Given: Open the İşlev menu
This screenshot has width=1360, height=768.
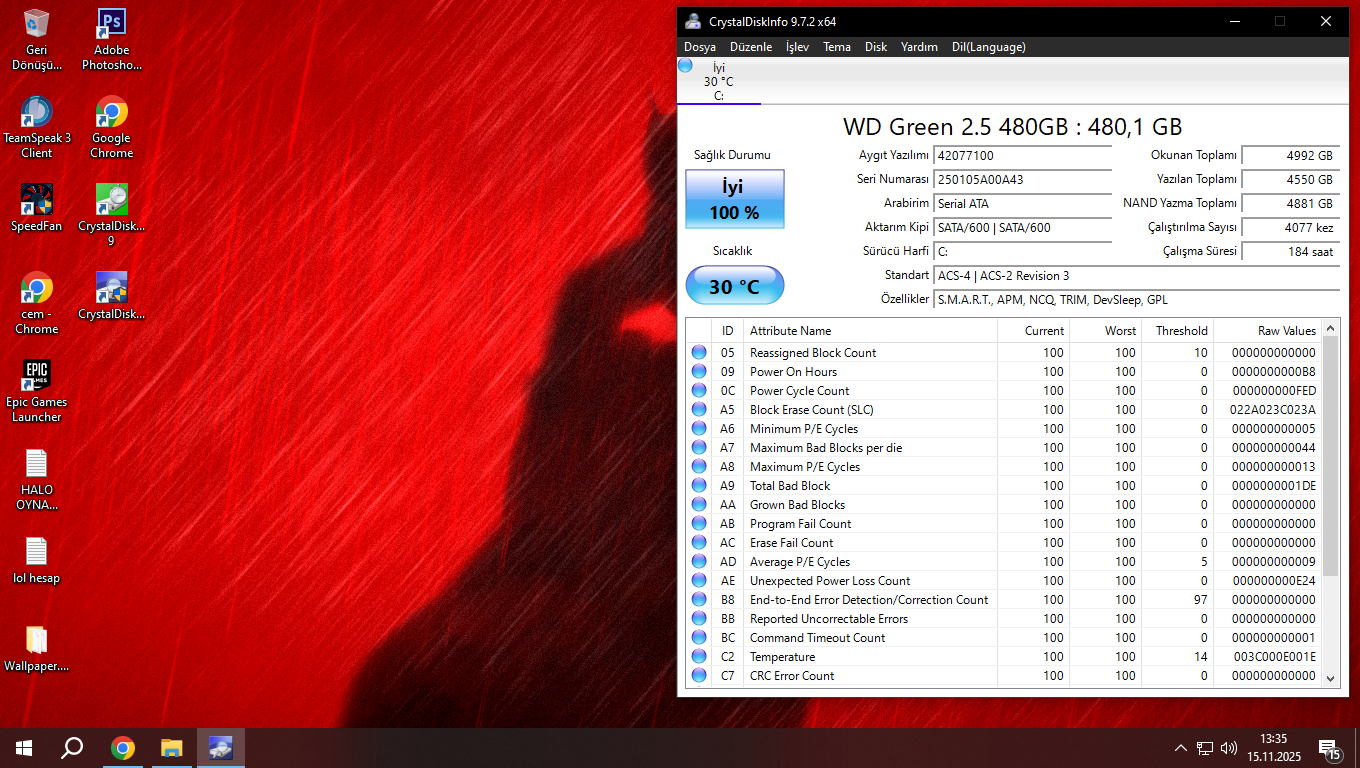Looking at the screenshot, I should pos(797,47).
